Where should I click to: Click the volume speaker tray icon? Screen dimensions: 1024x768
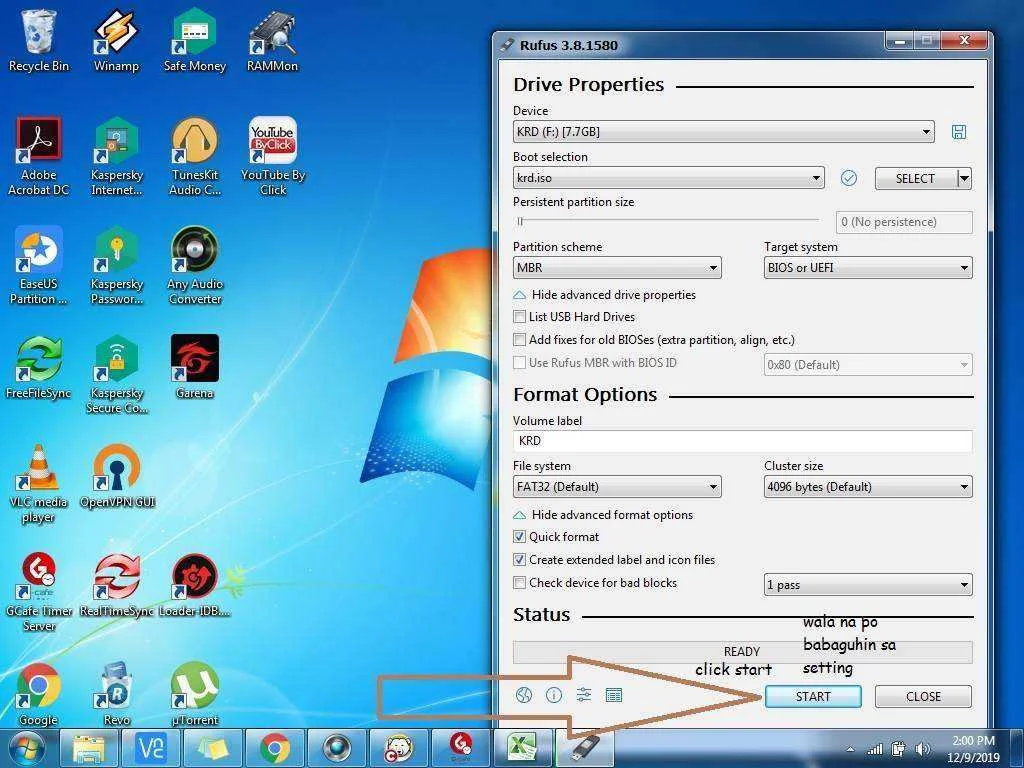pyautogui.click(x=922, y=749)
